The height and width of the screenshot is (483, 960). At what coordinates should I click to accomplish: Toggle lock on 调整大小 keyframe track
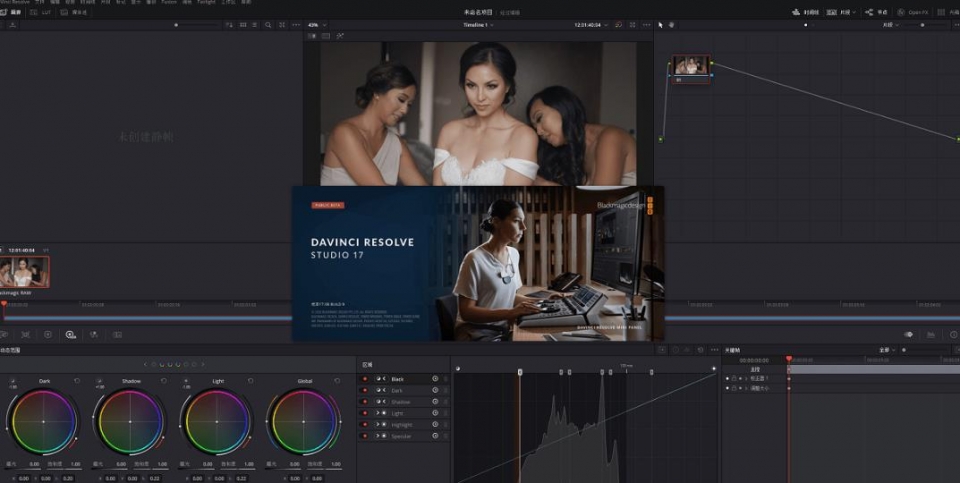point(734,388)
